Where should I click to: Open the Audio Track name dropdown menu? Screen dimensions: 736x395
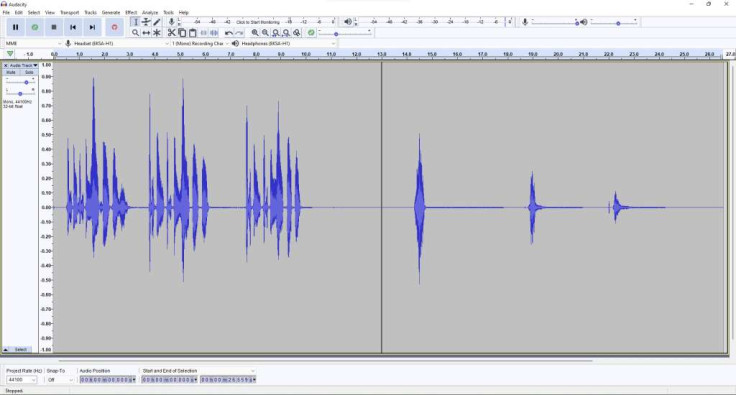tap(23, 65)
